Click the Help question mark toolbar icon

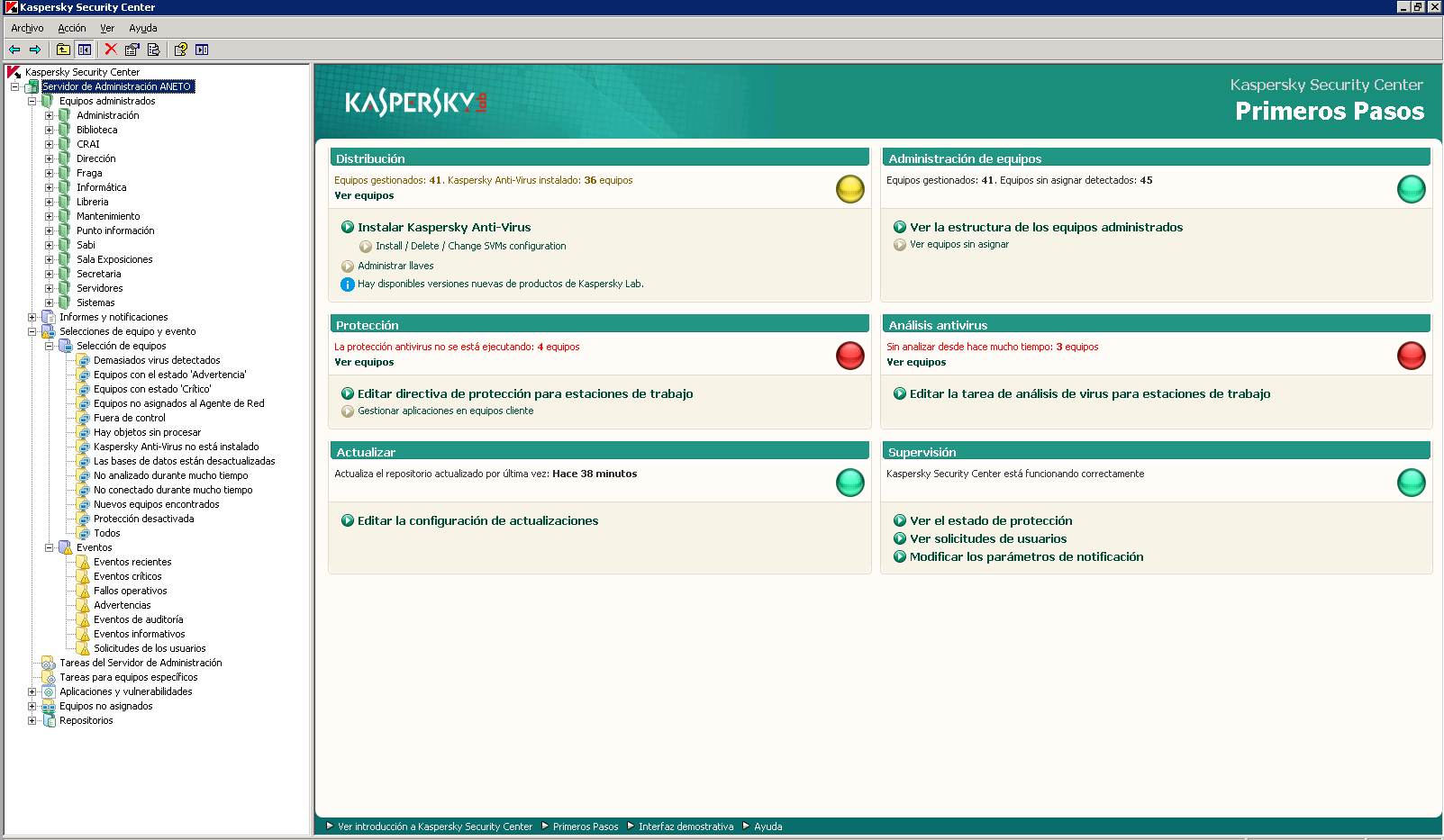tap(181, 50)
